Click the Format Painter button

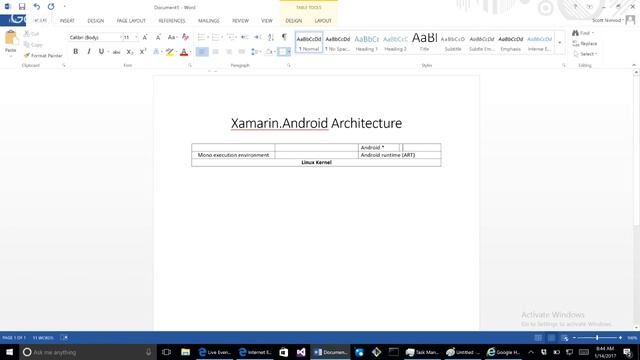click(43, 56)
